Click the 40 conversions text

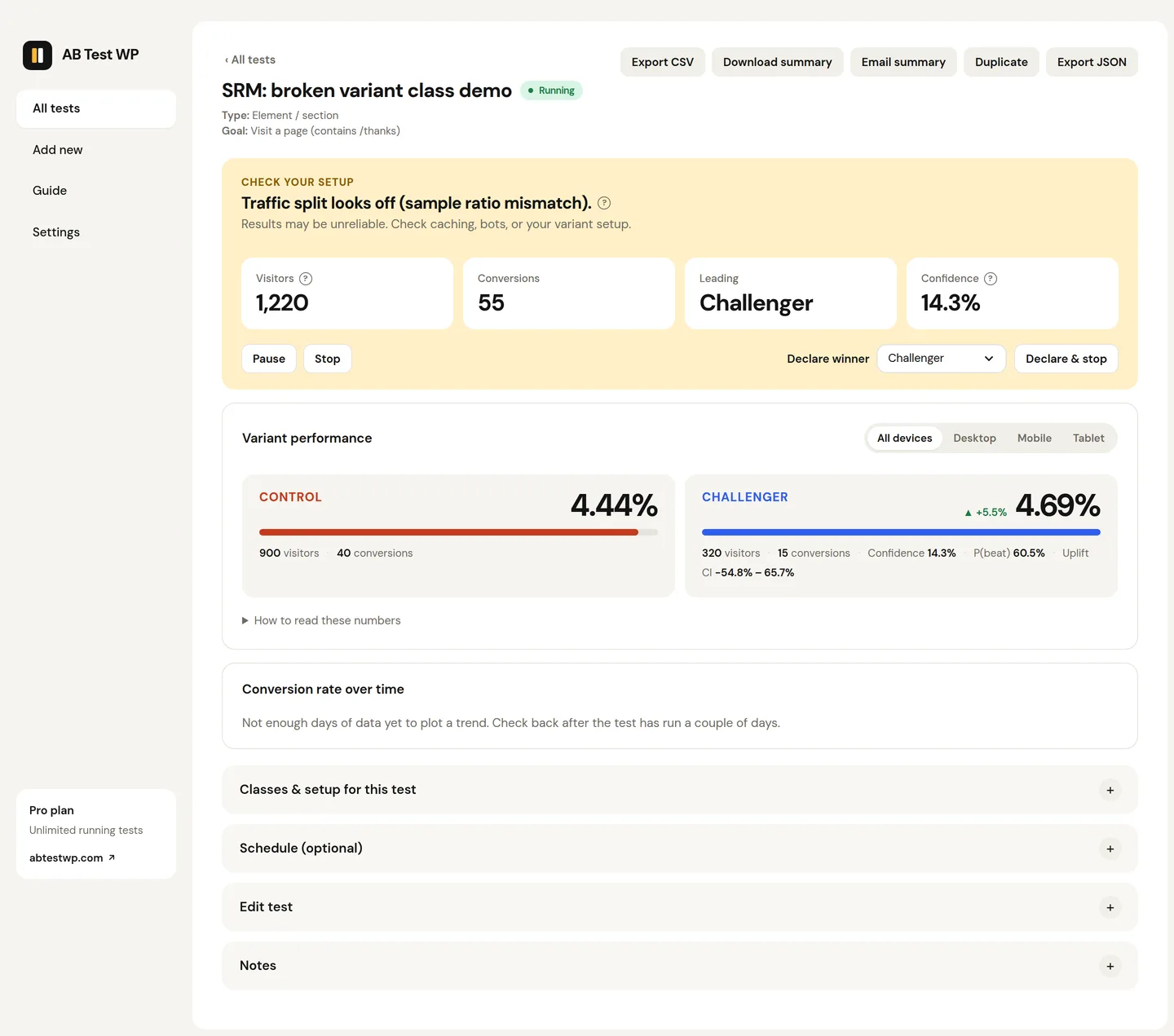(x=375, y=553)
